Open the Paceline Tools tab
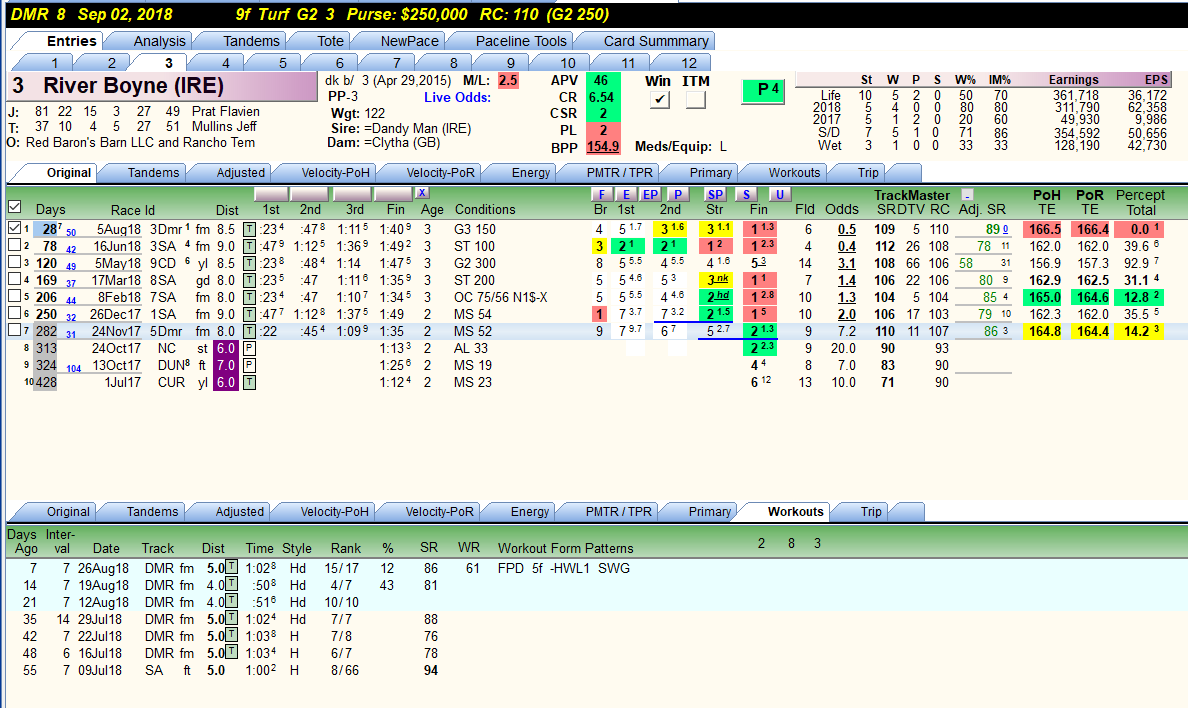The image size is (1188, 708). (x=521, y=41)
